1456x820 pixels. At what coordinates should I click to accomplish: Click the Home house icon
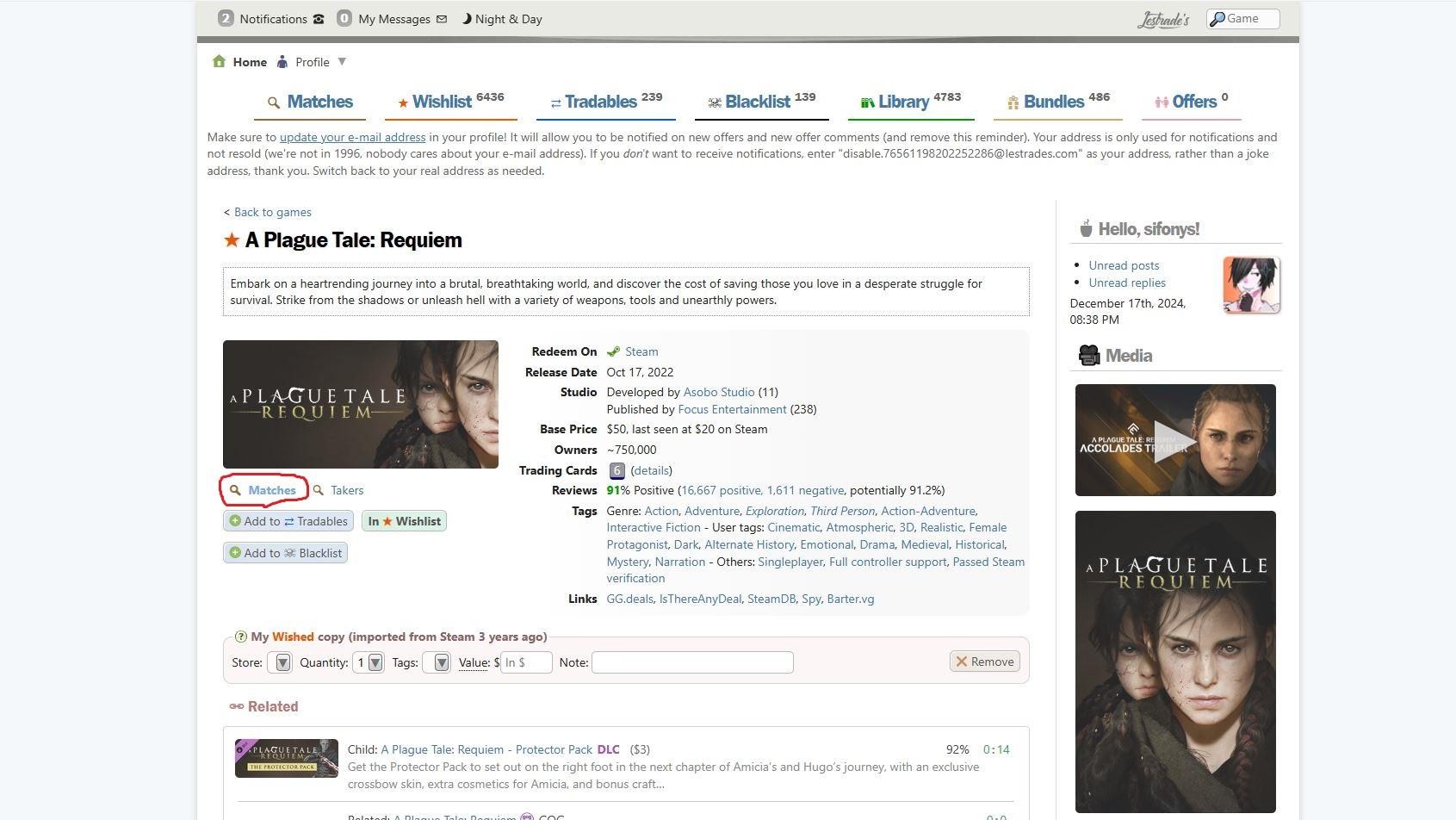pyautogui.click(x=219, y=61)
